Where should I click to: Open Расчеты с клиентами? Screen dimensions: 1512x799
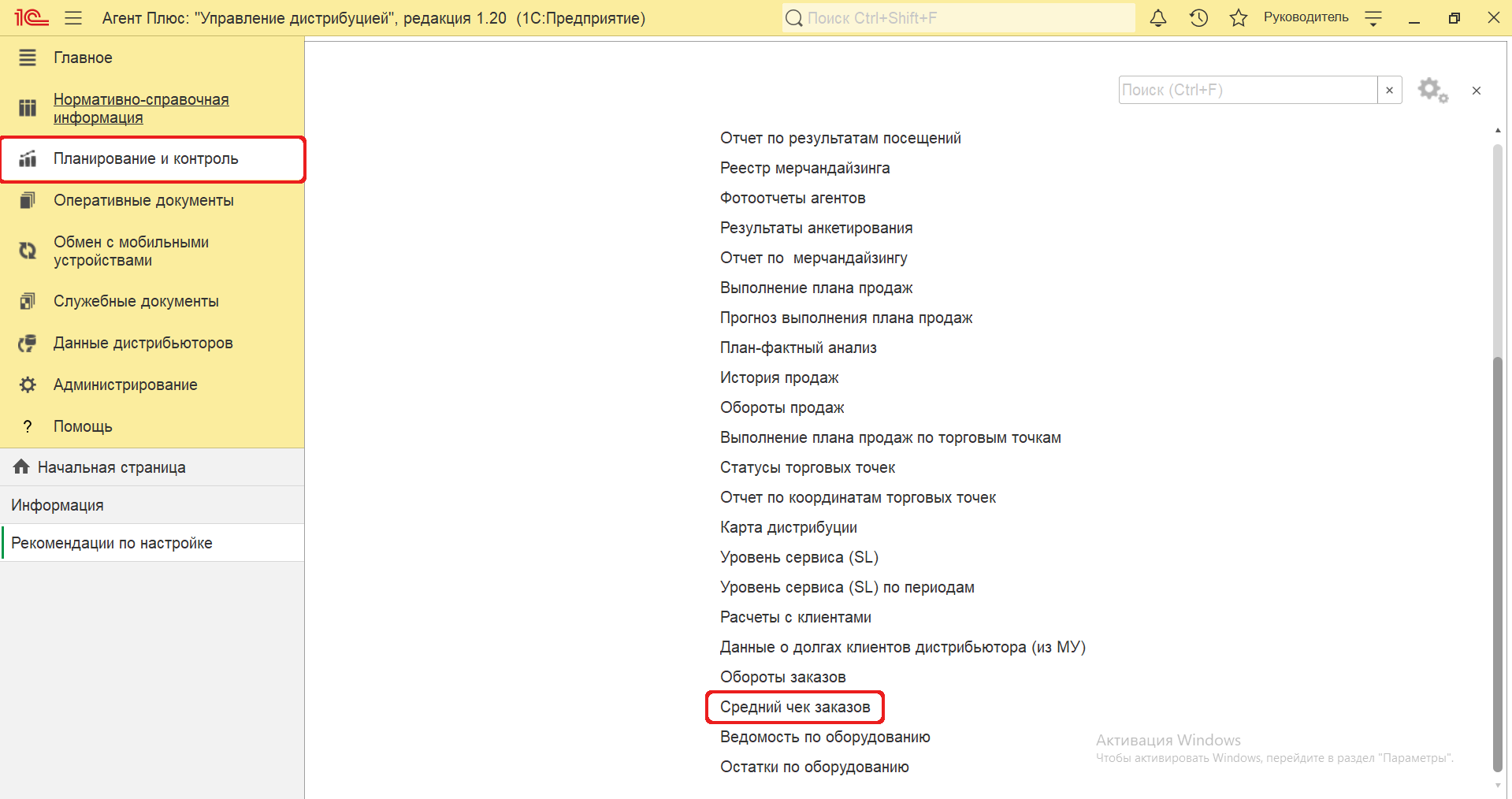[x=796, y=617]
